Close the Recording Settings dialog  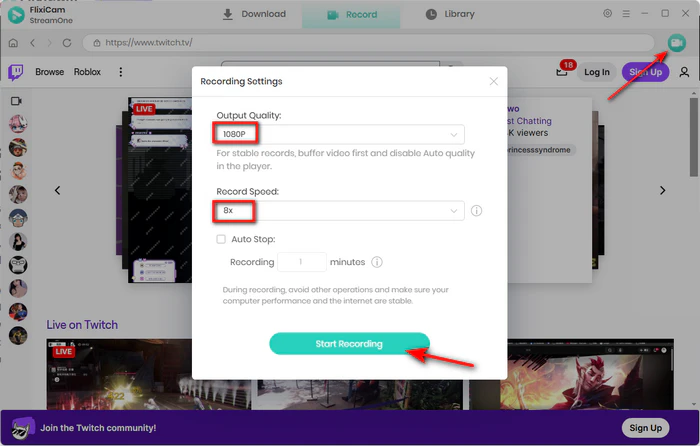point(493,81)
